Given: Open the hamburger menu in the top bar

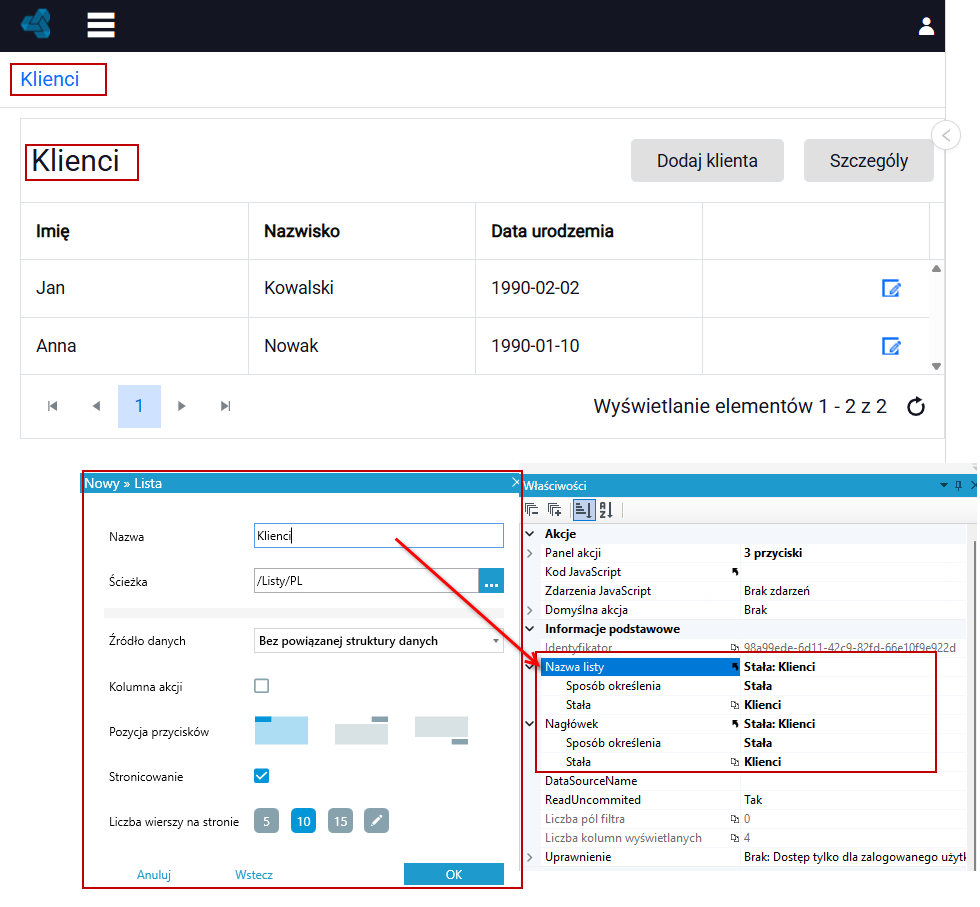Looking at the screenshot, I should coord(101,25).
